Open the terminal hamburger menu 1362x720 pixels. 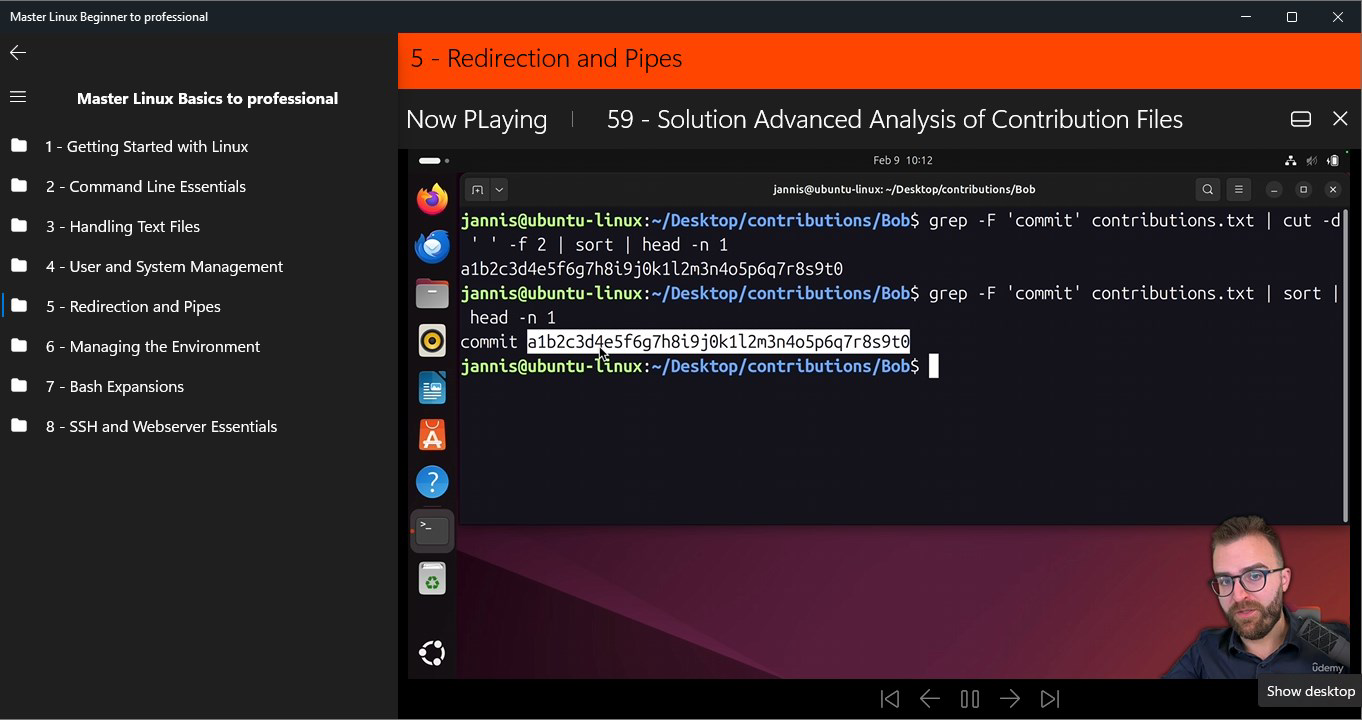(1238, 189)
